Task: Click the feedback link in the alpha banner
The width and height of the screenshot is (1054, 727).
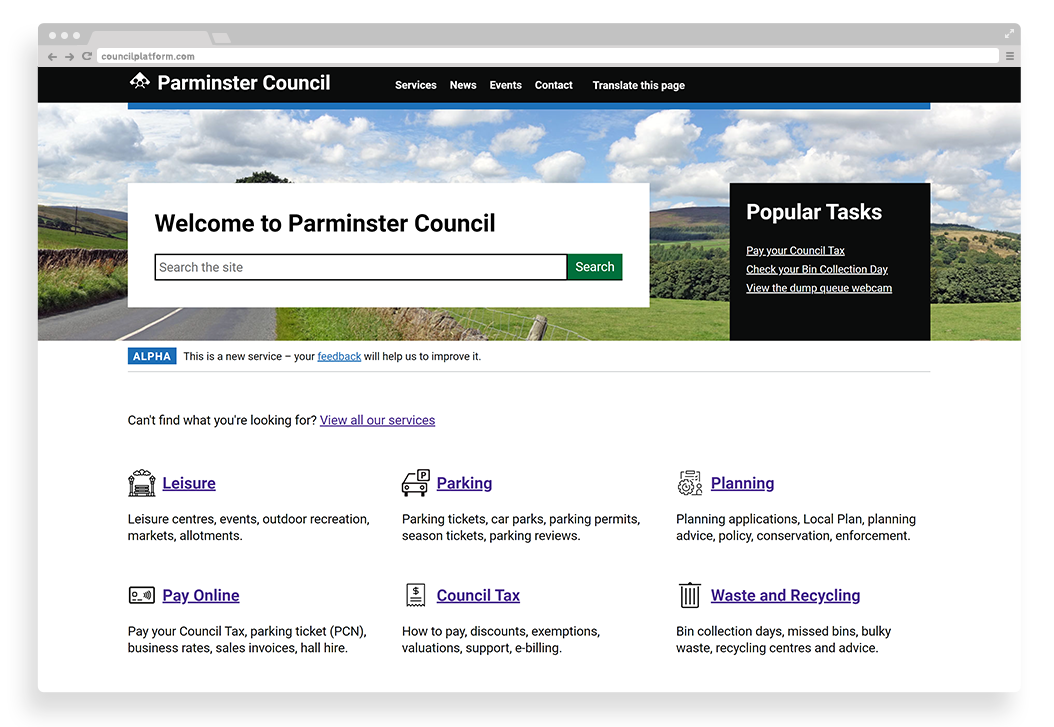Action: (x=339, y=356)
